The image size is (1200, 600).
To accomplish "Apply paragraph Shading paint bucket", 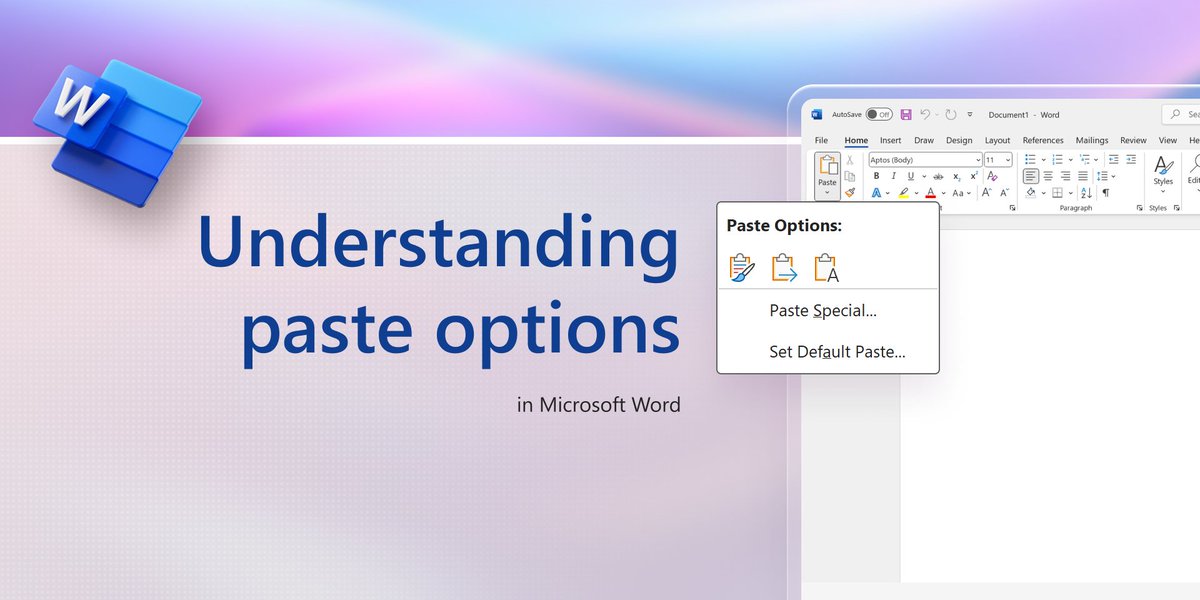I will pyautogui.click(x=1030, y=193).
